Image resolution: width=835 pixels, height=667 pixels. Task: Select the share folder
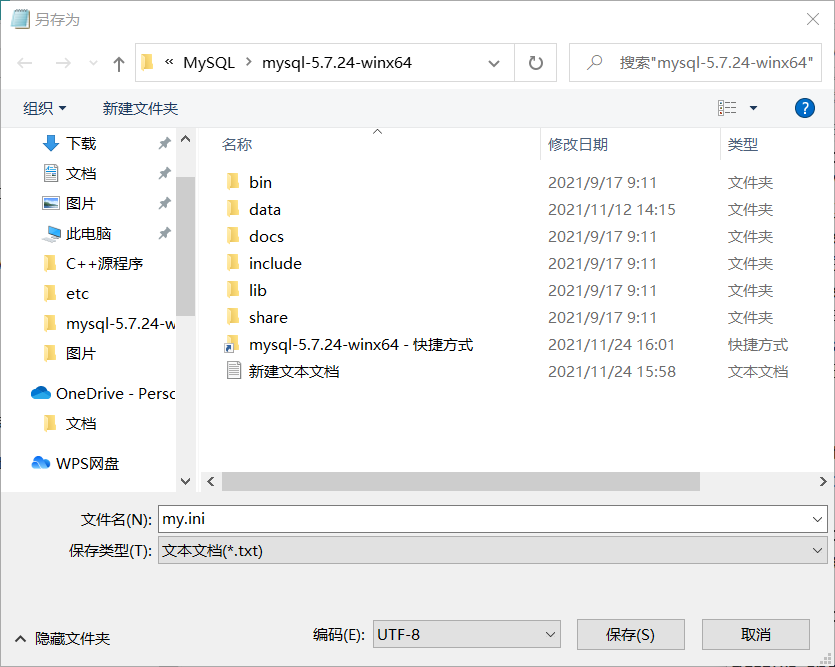click(x=268, y=318)
